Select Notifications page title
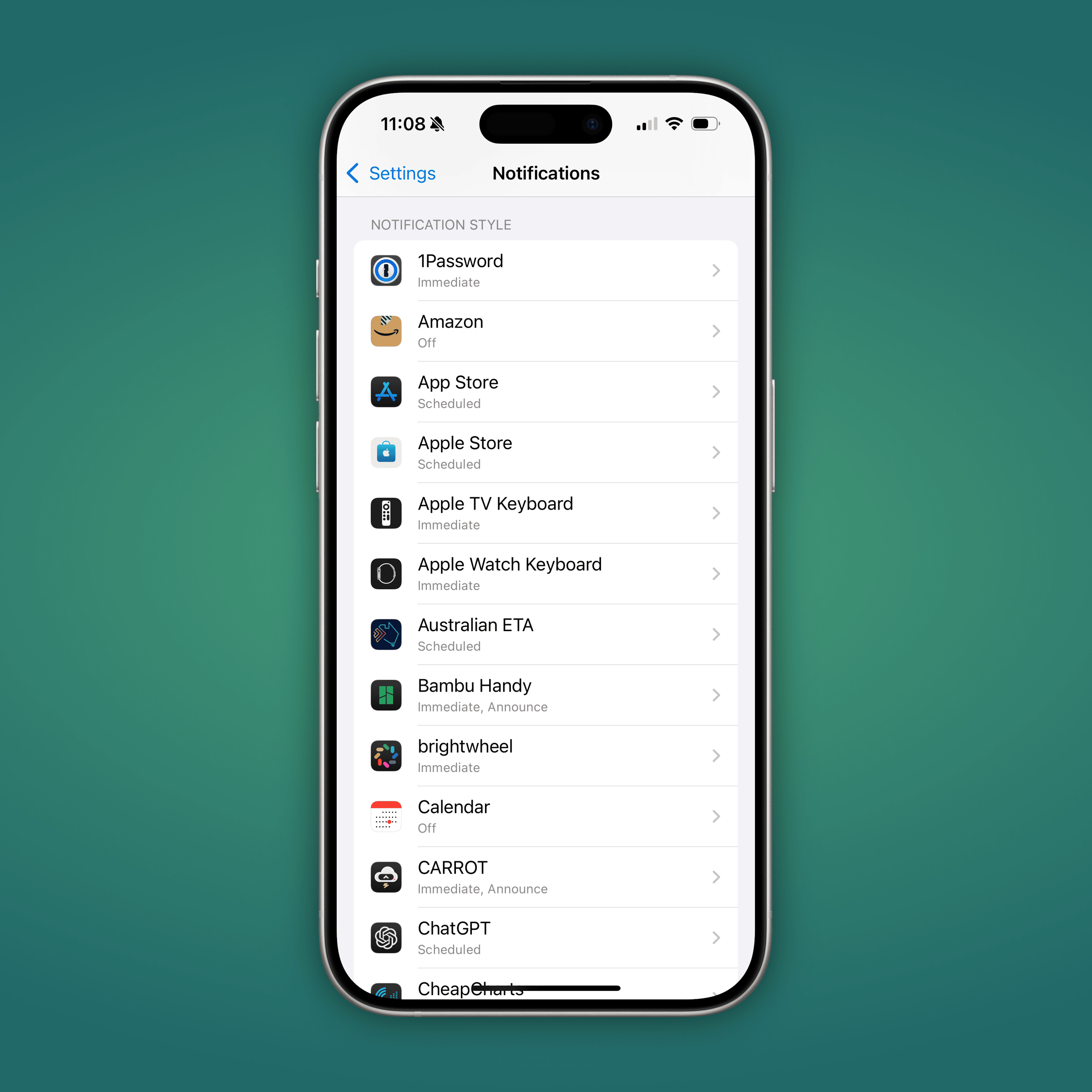Image resolution: width=1092 pixels, height=1092 pixels. tap(545, 173)
